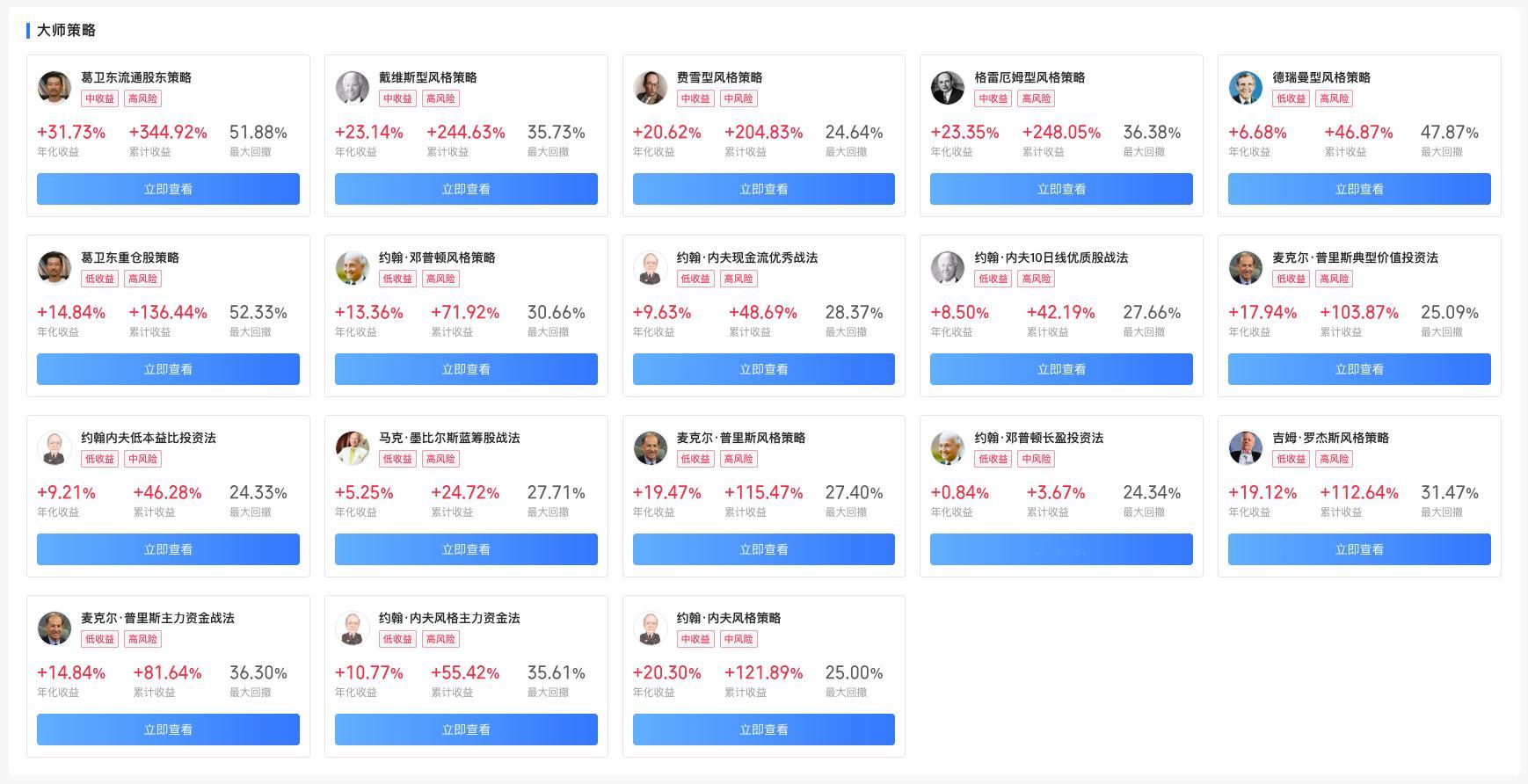Open 约翰·内夫现金流优秀战法 via 立即查看

pos(763,369)
